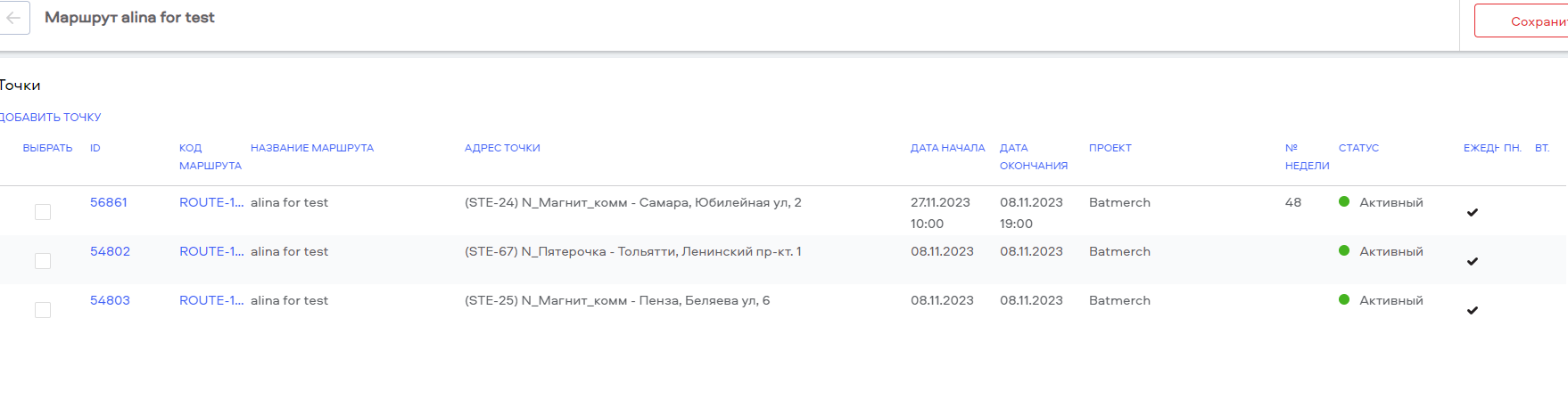
Task: Click ДОБАВИТЬ ТОЧКУ link
Action: (x=50, y=117)
